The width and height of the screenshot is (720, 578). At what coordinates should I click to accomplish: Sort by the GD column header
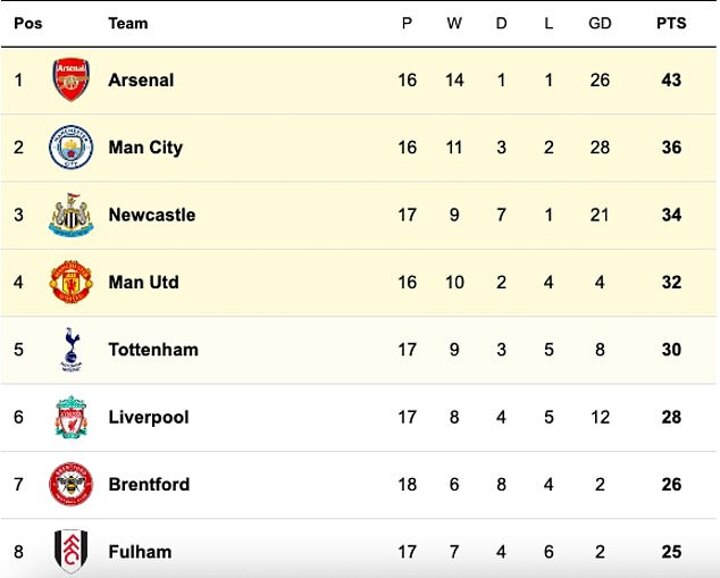(x=600, y=23)
